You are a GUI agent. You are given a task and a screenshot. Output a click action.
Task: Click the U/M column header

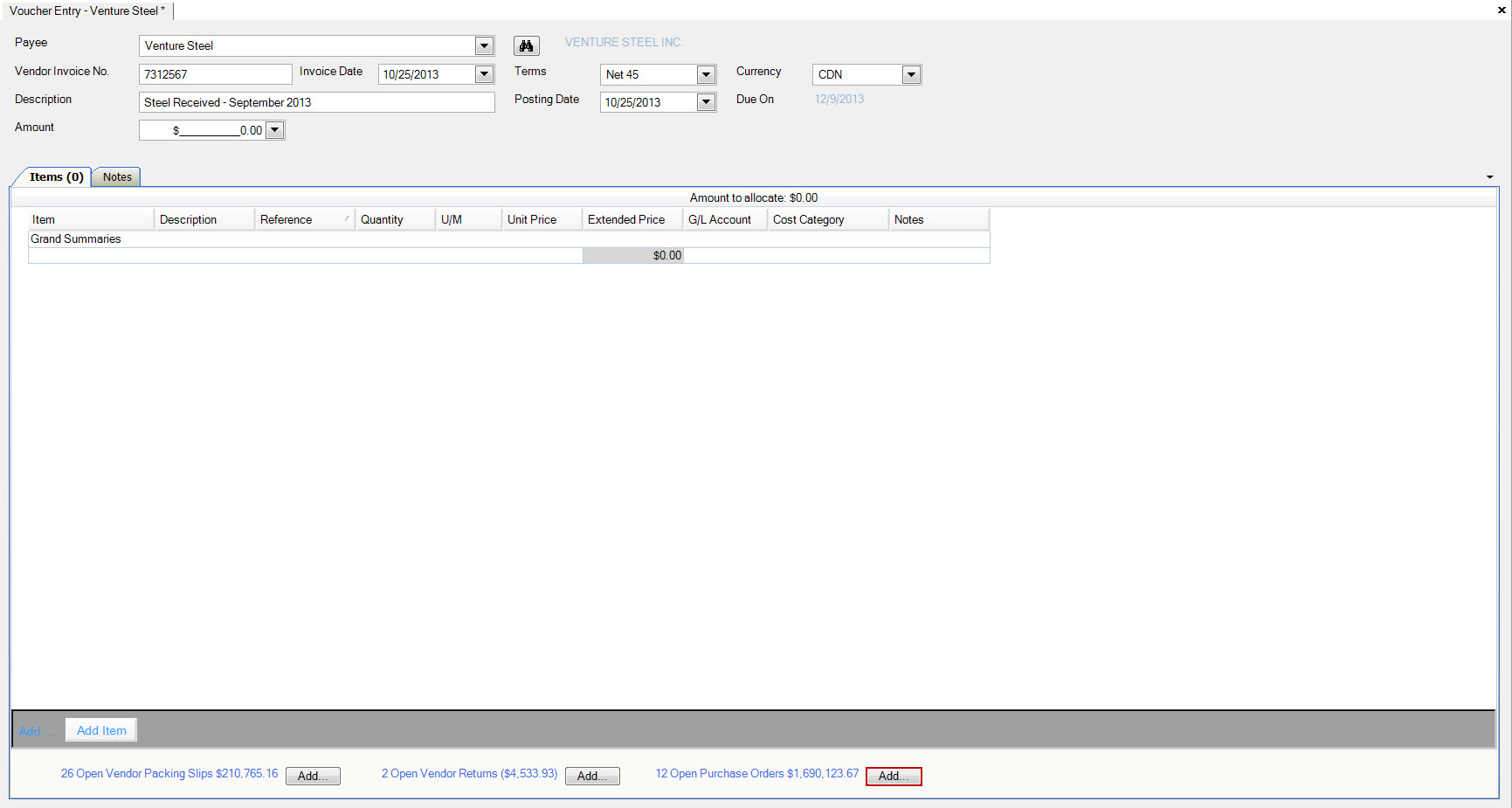tap(469, 219)
